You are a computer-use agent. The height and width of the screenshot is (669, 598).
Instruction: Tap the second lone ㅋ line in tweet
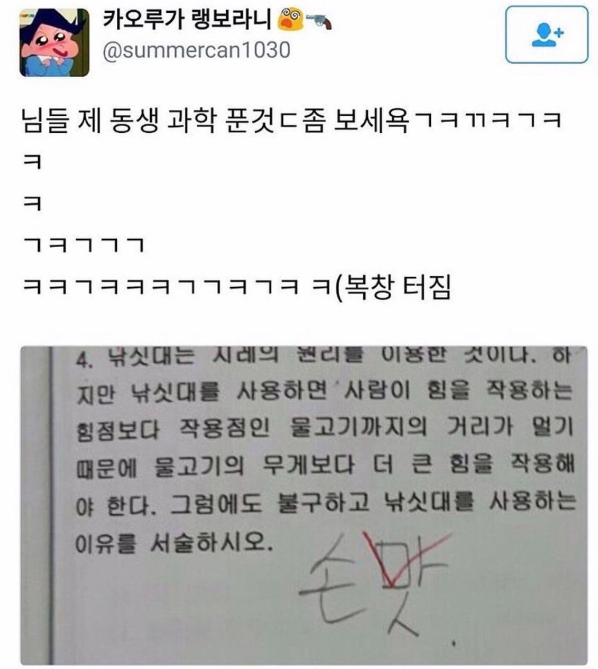coord(32,204)
